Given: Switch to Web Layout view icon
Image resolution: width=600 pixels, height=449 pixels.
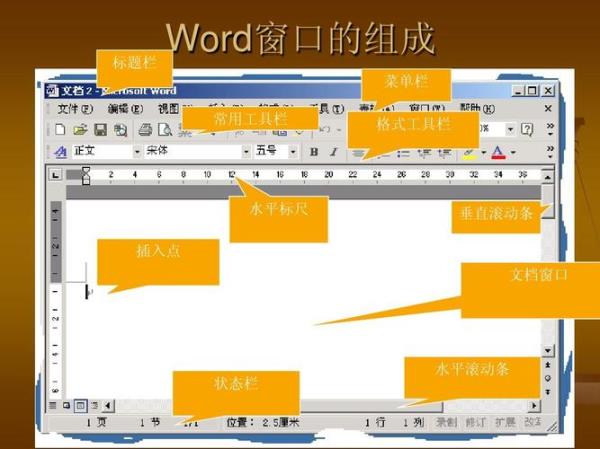Looking at the screenshot, I should coord(67,405).
